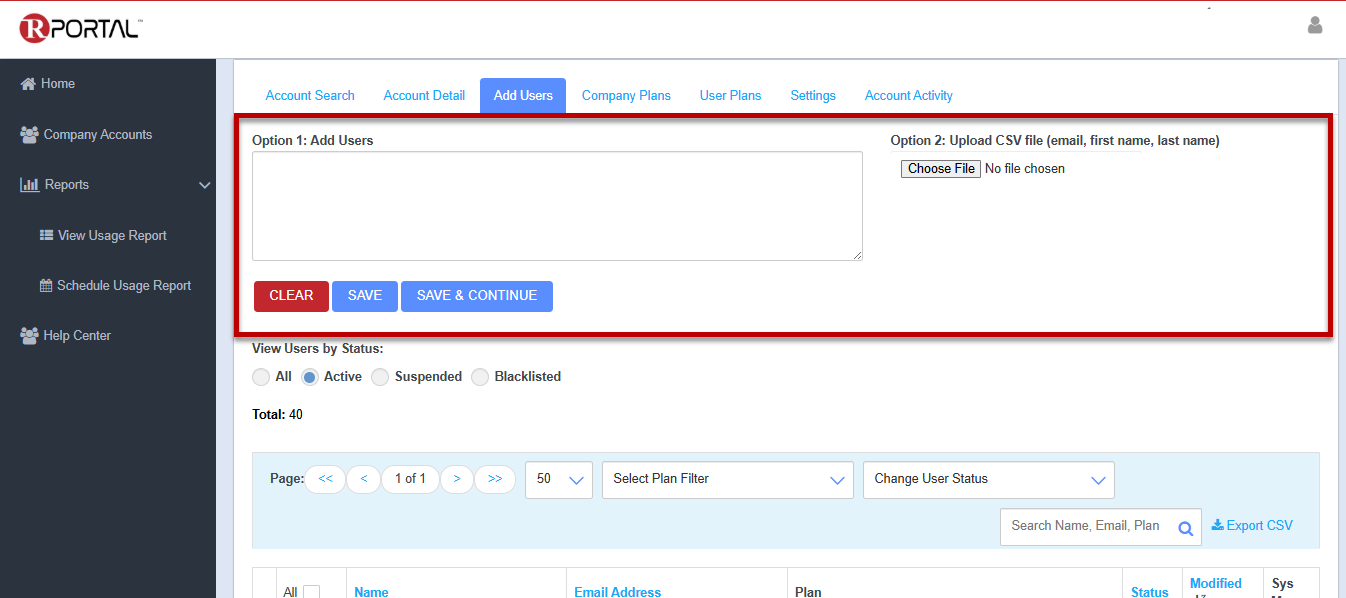This screenshot has width=1346, height=598.
Task: Open the 50 page size dropdown
Action: pos(558,480)
